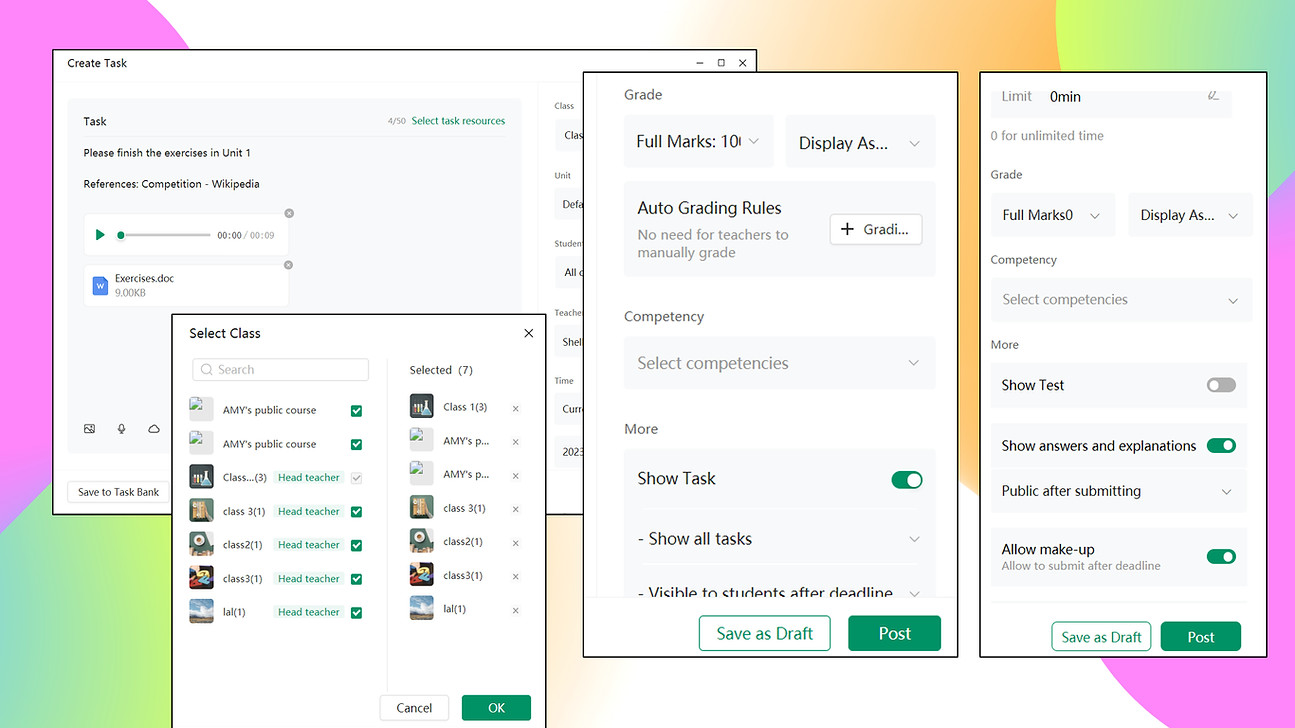
Task: Uncheck the class3(1) checkbox
Action: (x=356, y=579)
